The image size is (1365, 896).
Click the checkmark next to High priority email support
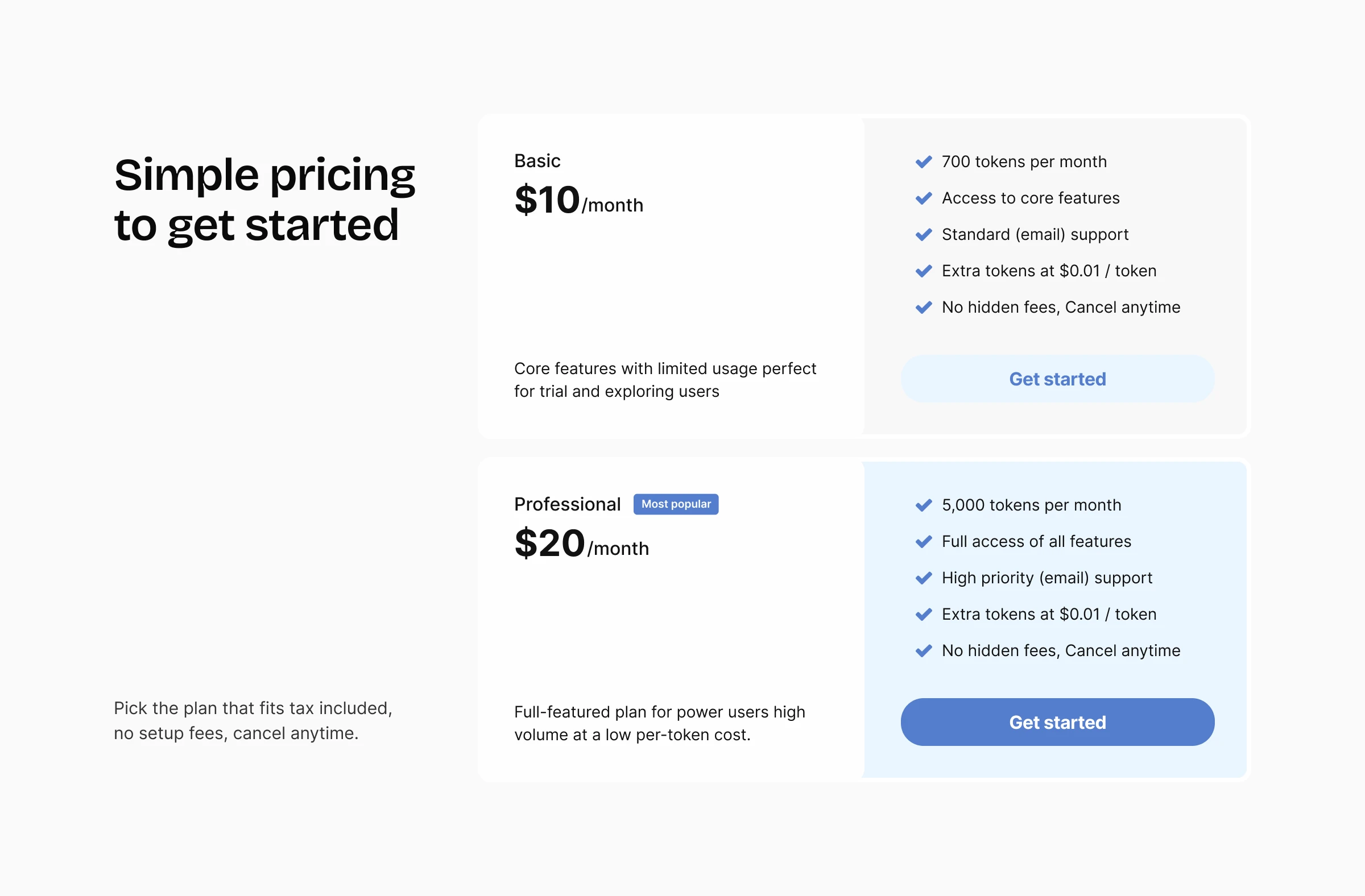click(924, 578)
